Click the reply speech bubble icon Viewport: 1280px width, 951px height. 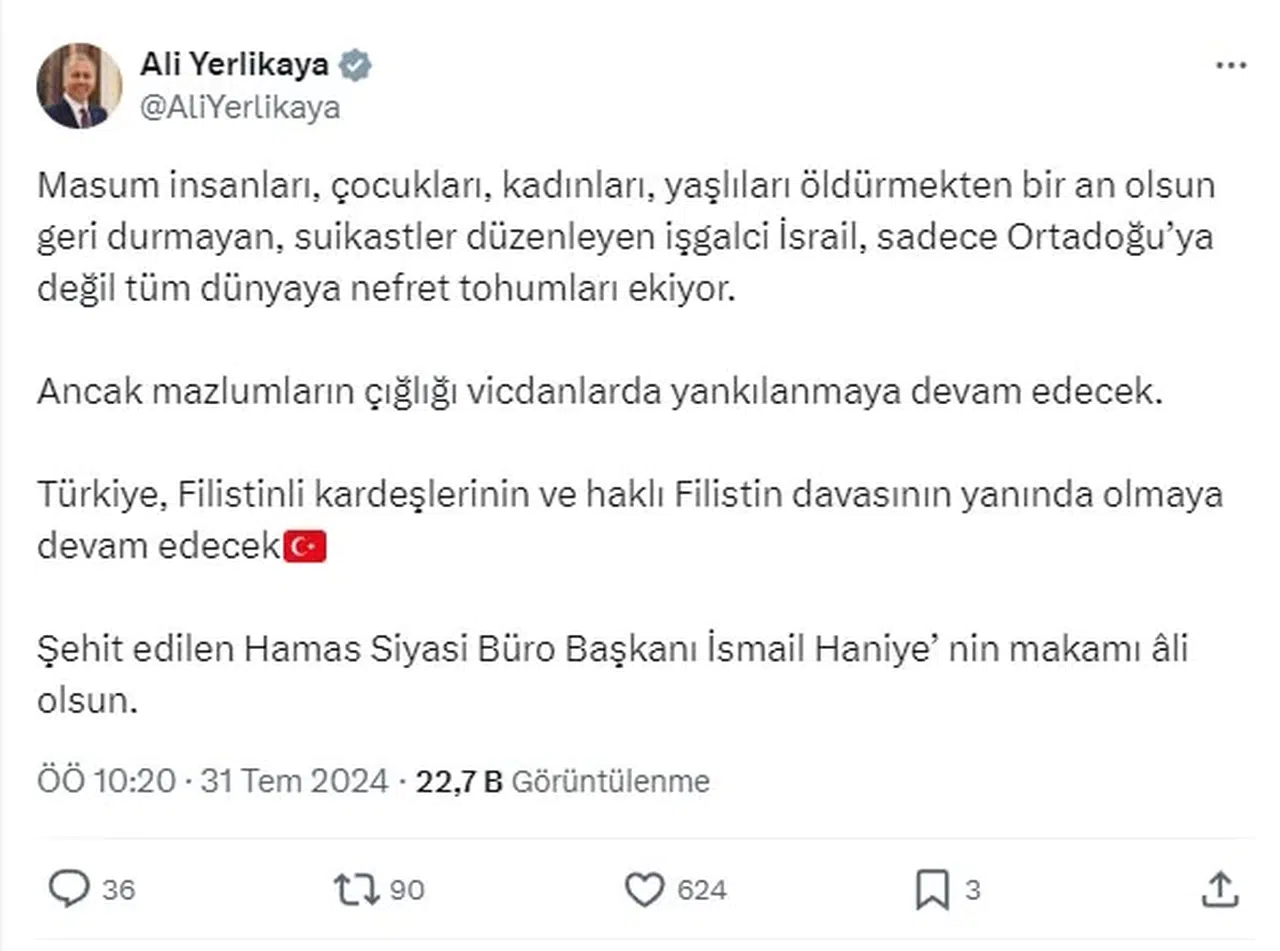point(68,889)
